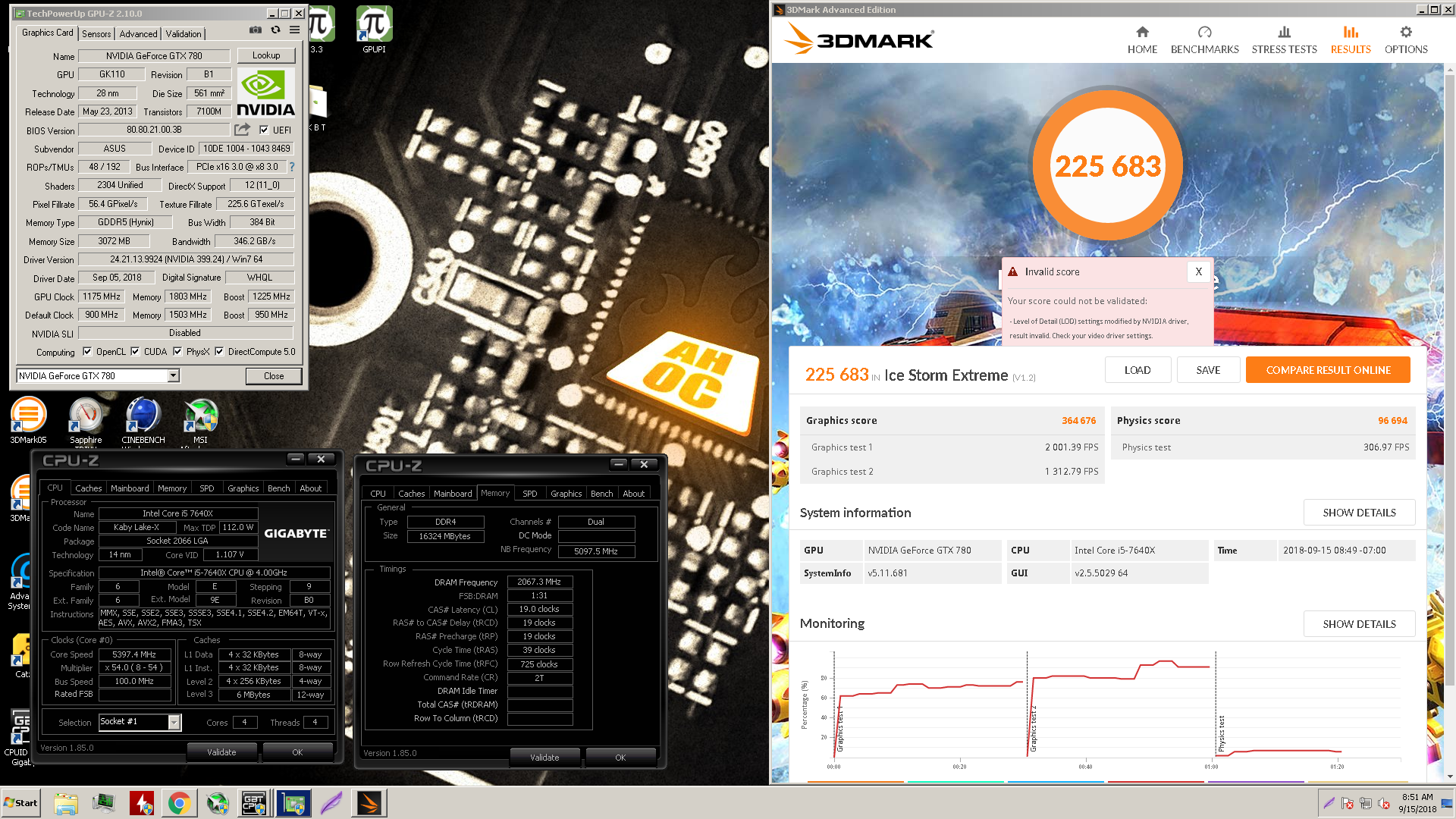The height and width of the screenshot is (819, 1456).
Task: Click the GPU-Z screenshot camera icon
Action: 256,30
